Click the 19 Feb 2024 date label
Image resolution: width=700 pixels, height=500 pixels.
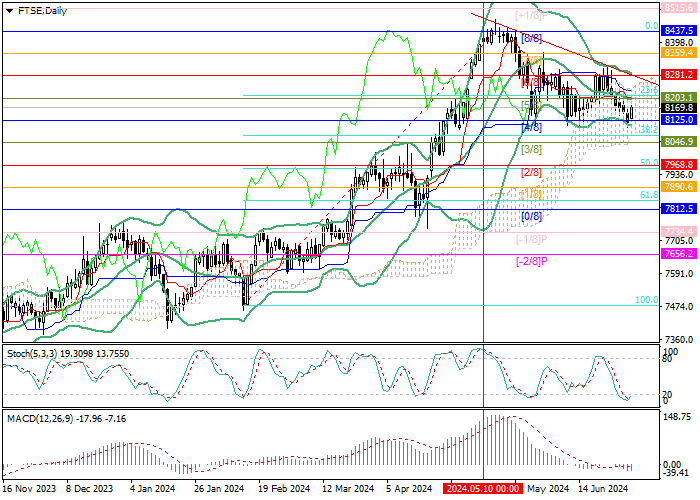(x=284, y=489)
